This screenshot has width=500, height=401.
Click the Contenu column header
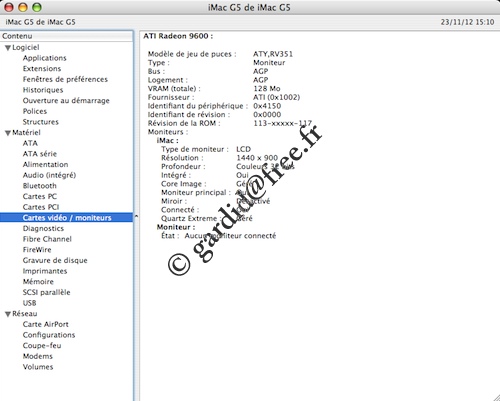(67, 36)
